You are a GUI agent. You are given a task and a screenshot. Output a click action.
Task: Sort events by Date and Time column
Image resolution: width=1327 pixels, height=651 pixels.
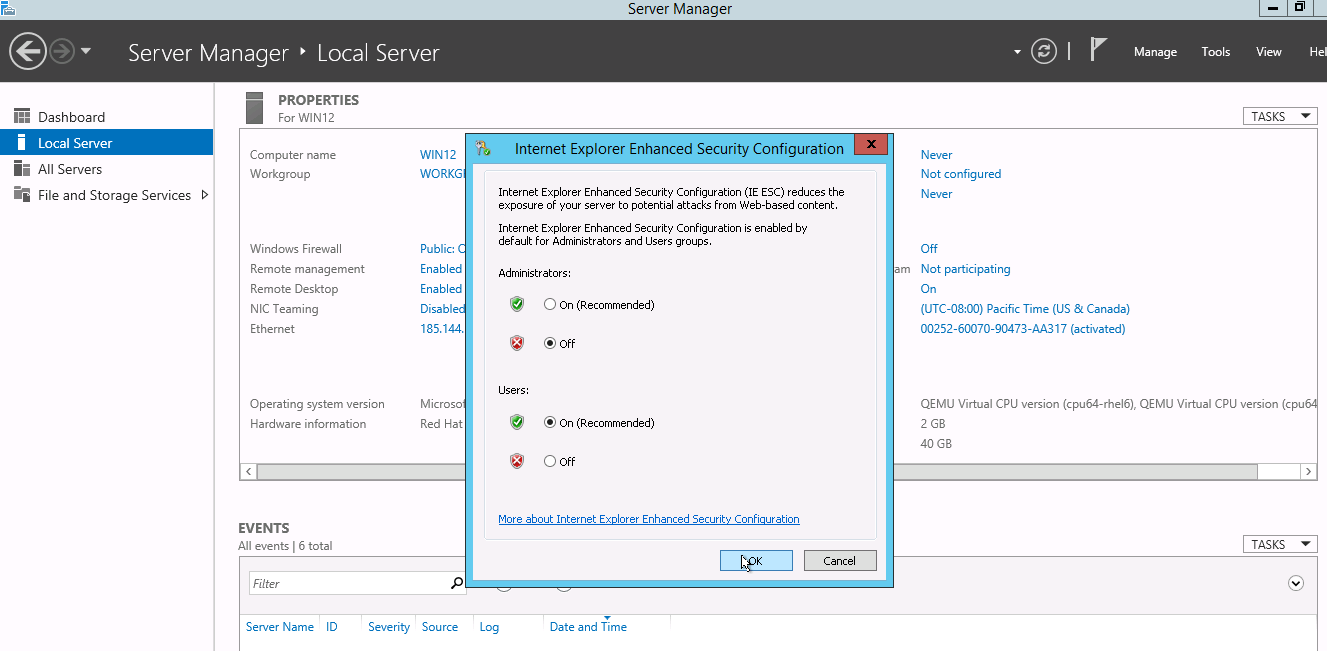coord(588,627)
